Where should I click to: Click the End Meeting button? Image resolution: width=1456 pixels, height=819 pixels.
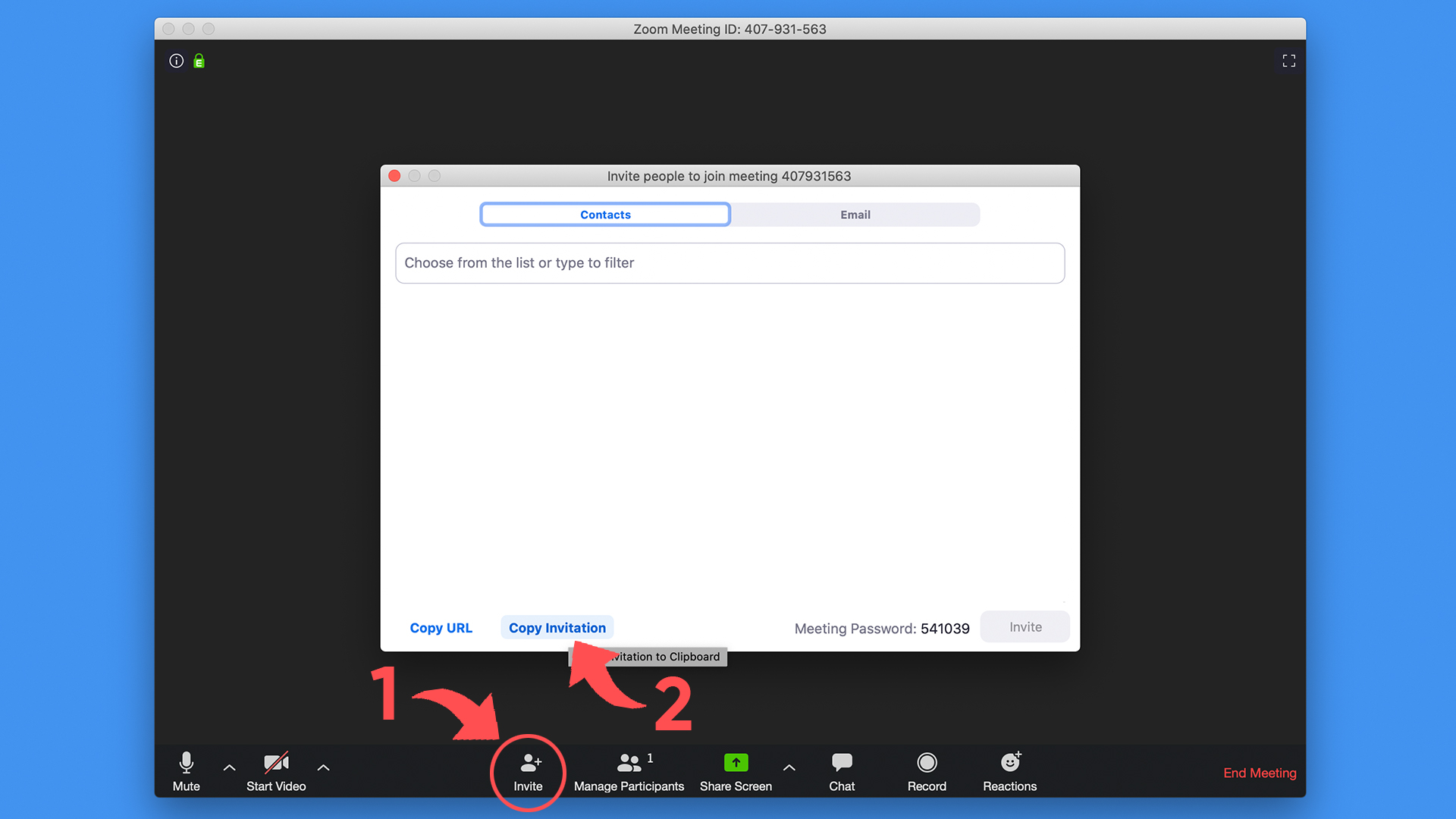coord(1259,773)
